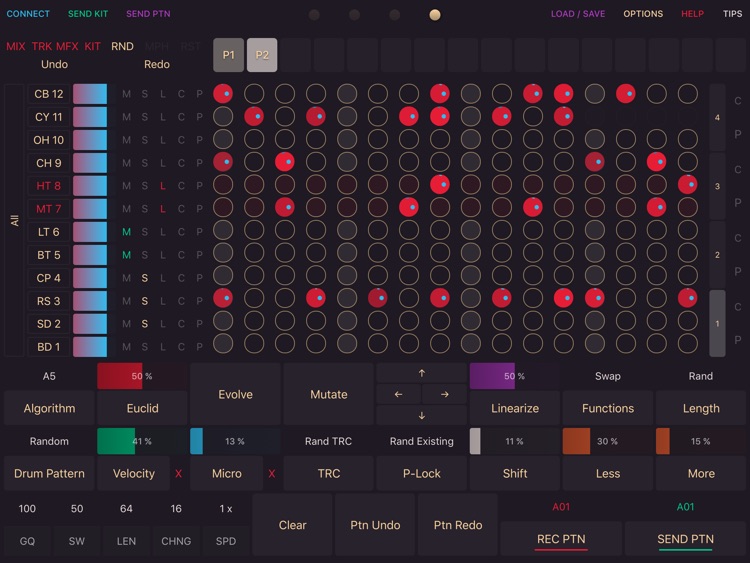Open the TRK tab
Image resolution: width=750 pixels, height=563 pixels.
click(42, 46)
